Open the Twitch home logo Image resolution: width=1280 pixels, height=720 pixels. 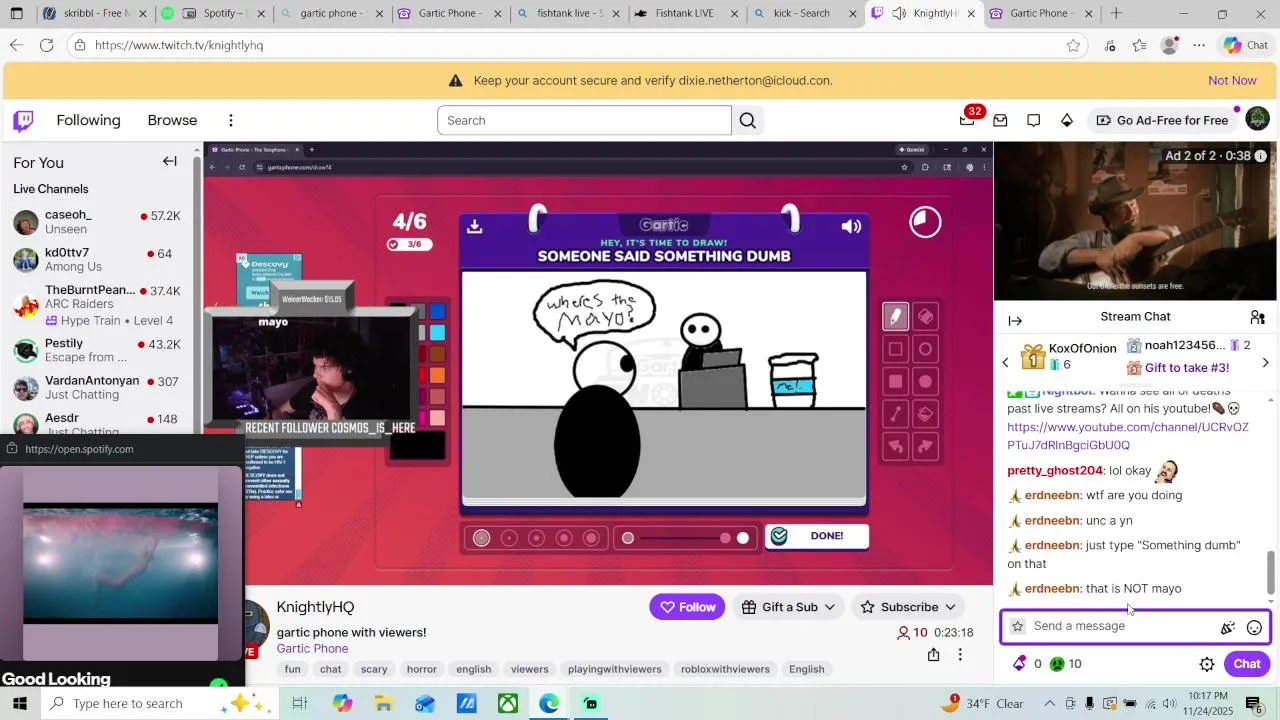(23, 121)
